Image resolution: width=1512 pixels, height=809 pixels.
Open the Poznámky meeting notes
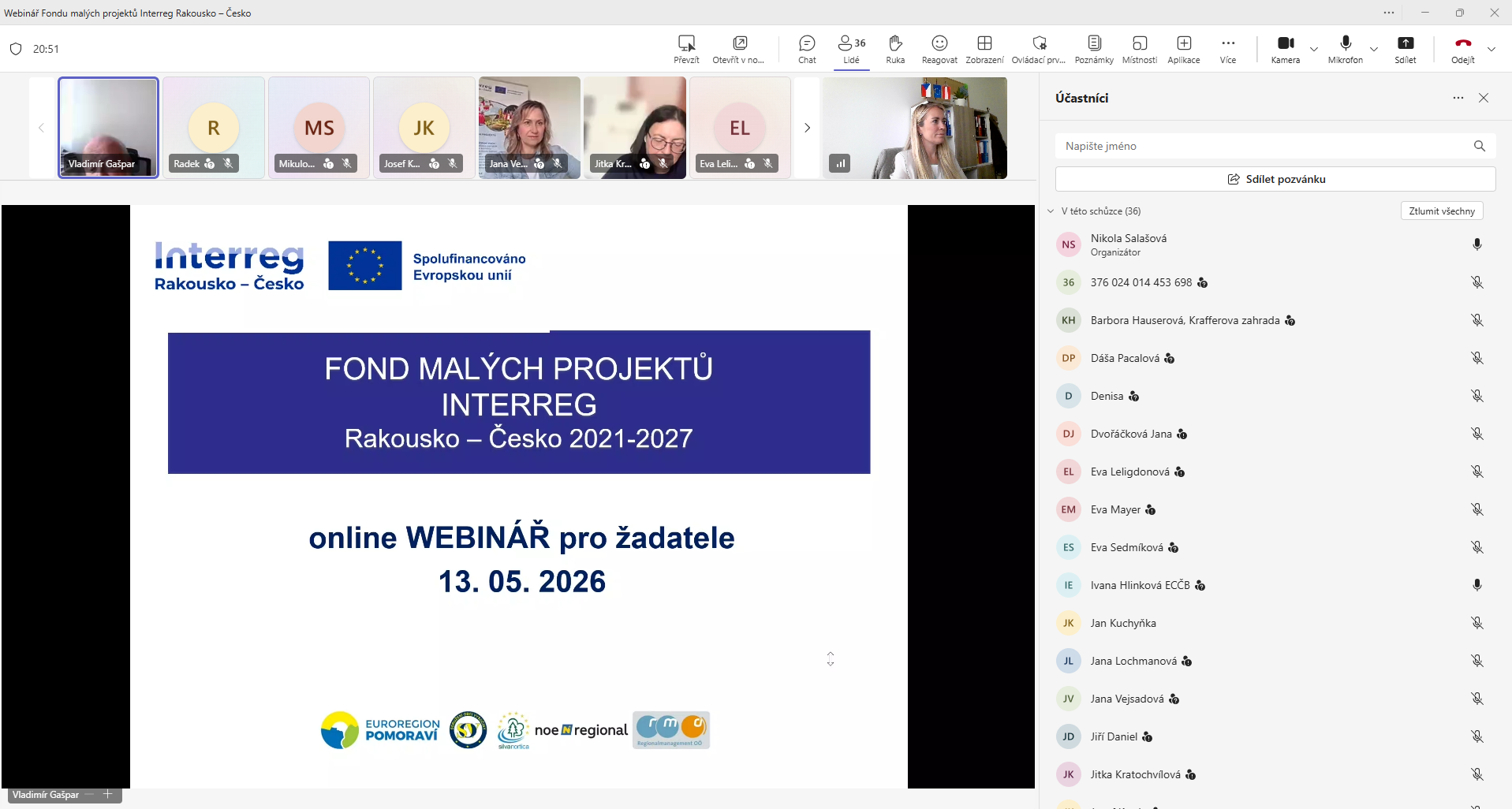pos(1094,49)
